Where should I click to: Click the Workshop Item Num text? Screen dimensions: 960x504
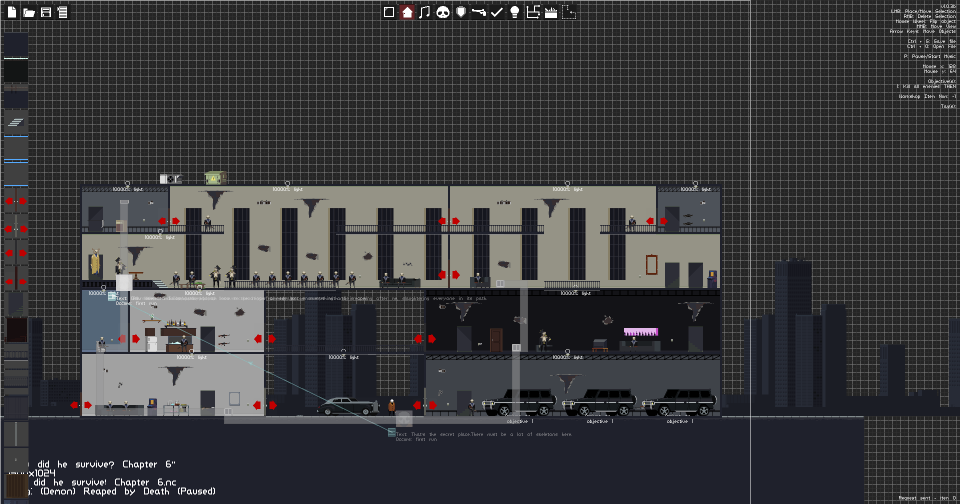pyautogui.click(x=927, y=96)
